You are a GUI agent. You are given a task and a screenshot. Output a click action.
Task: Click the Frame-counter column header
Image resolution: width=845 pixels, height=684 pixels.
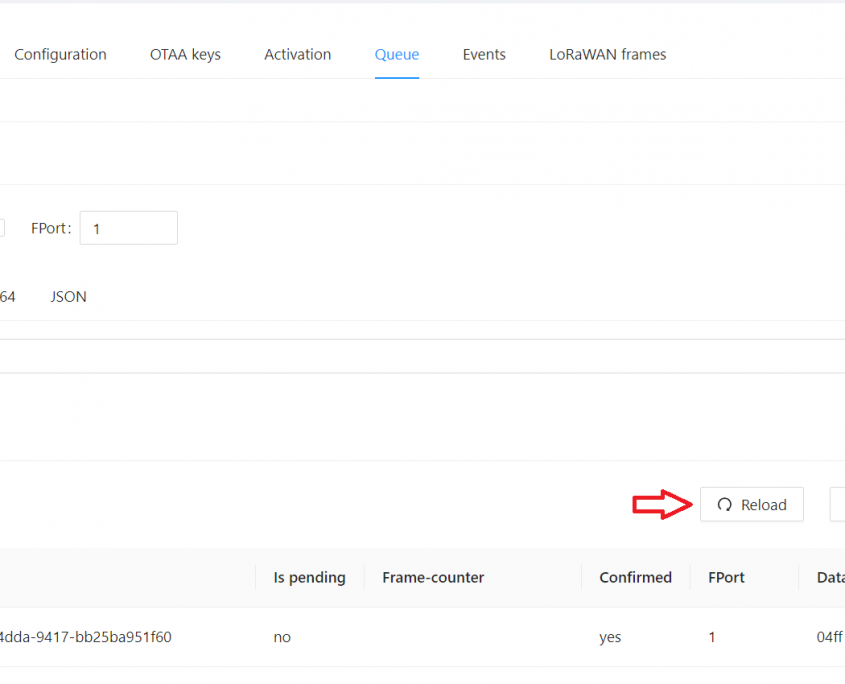433,577
